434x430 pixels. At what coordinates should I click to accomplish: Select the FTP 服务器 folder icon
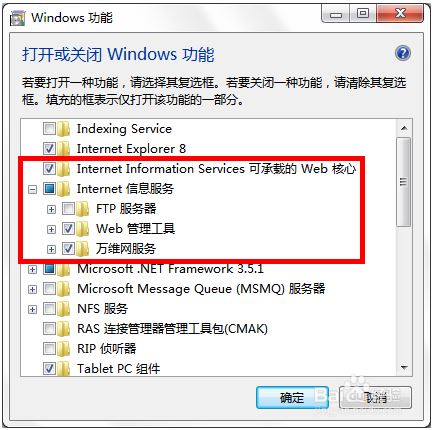click(x=82, y=209)
